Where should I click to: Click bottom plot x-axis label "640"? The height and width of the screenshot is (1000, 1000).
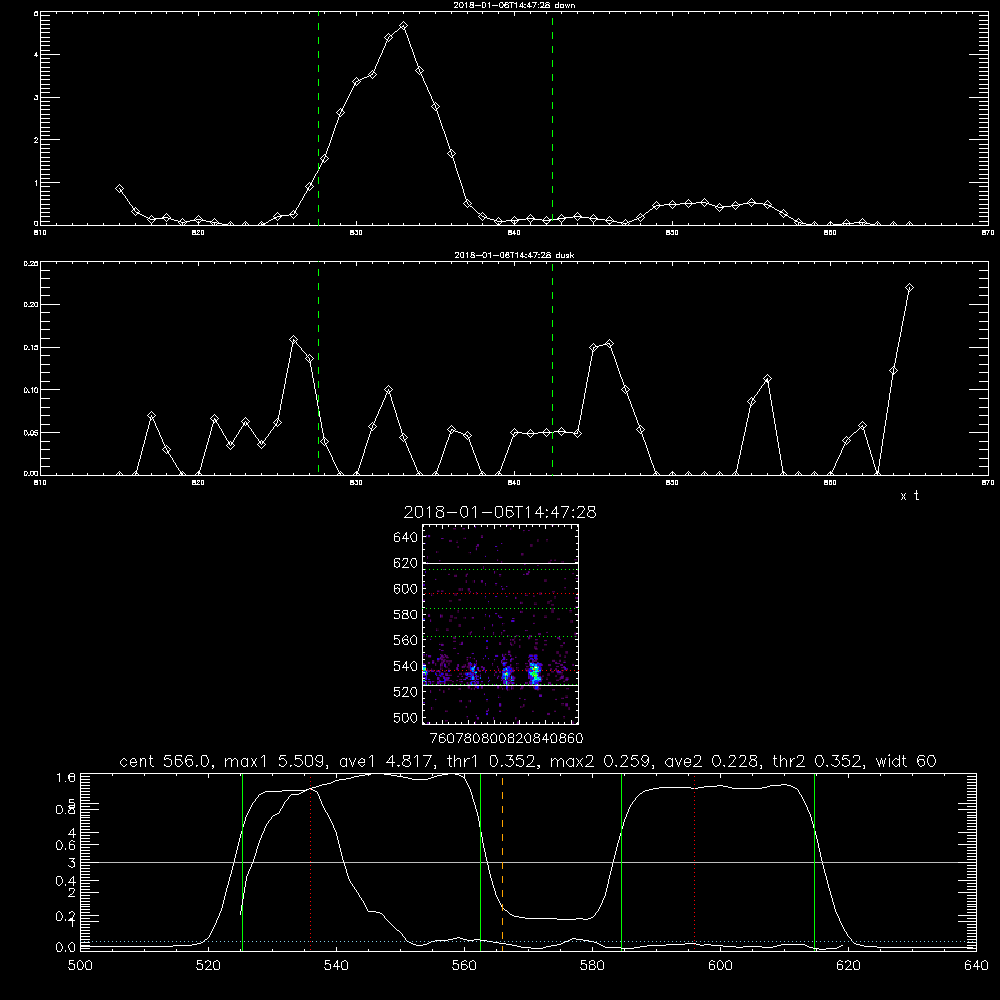[x=976, y=966]
